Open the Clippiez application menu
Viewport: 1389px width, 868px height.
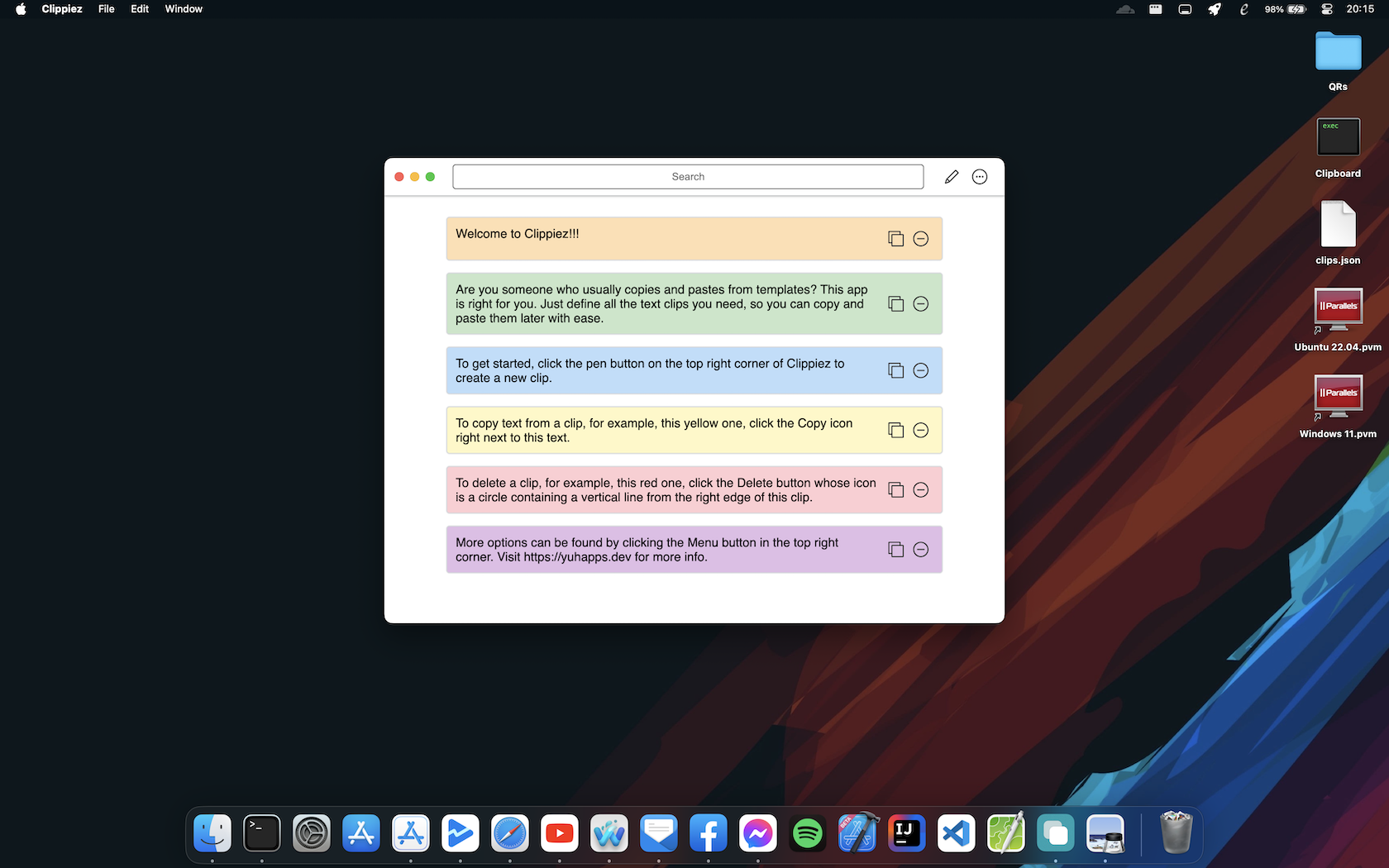[62, 9]
